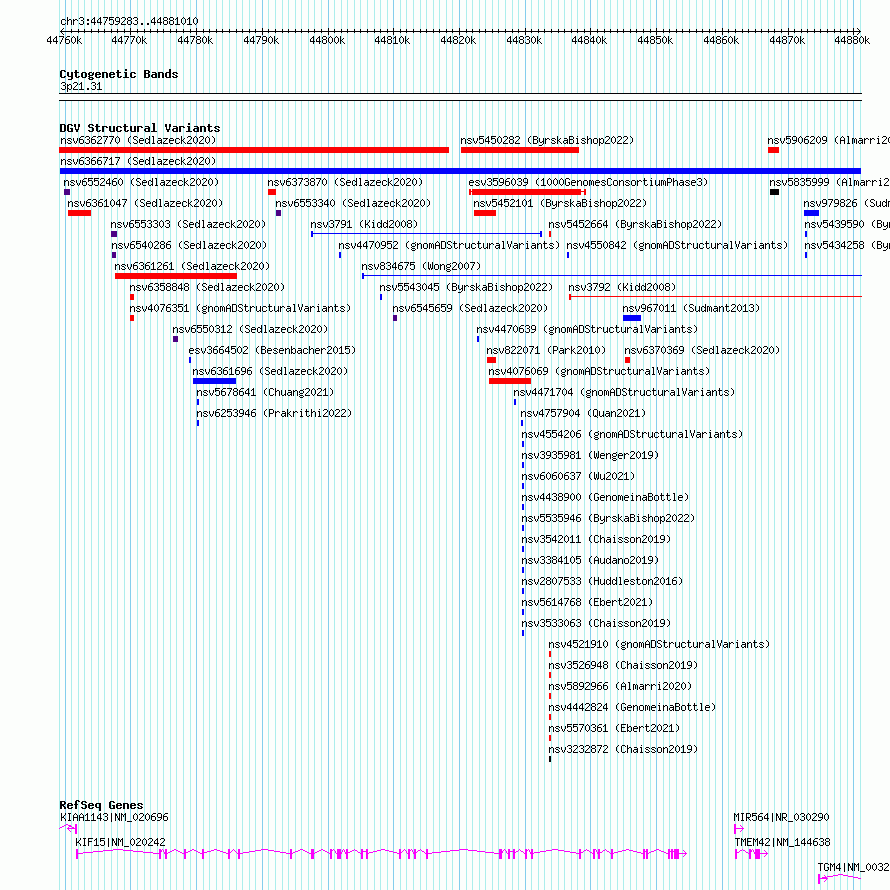Open nsv4076351 (gnomADStructuralVariants) variant
The height and width of the screenshot is (890, 890).
(241, 308)
